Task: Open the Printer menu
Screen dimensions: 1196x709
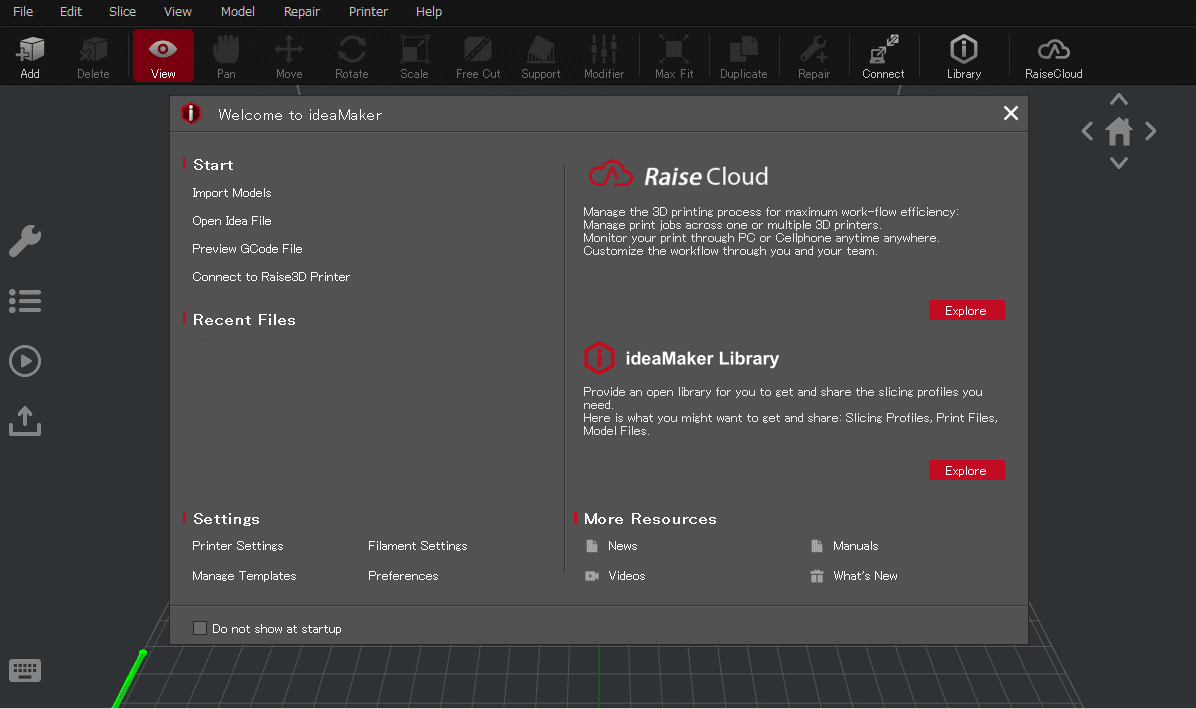Action: coord(368,11)
